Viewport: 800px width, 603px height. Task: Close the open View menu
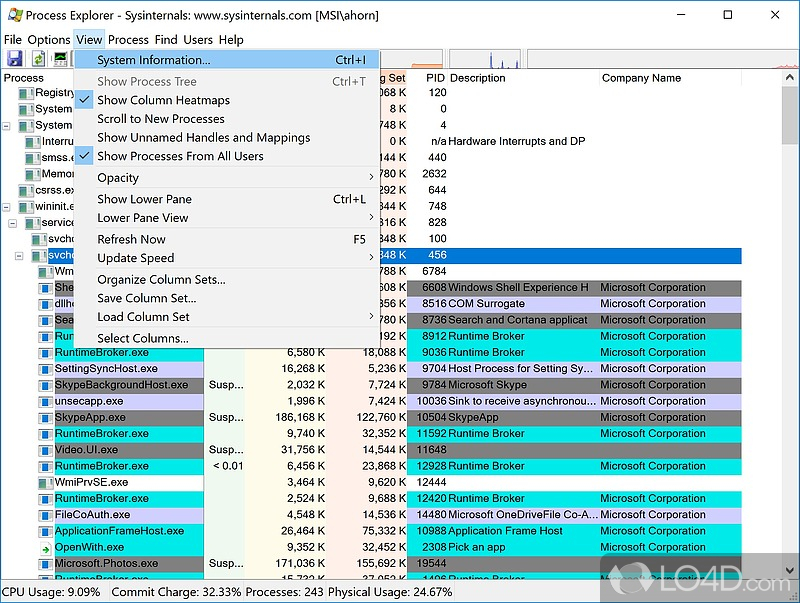point(89,40)
